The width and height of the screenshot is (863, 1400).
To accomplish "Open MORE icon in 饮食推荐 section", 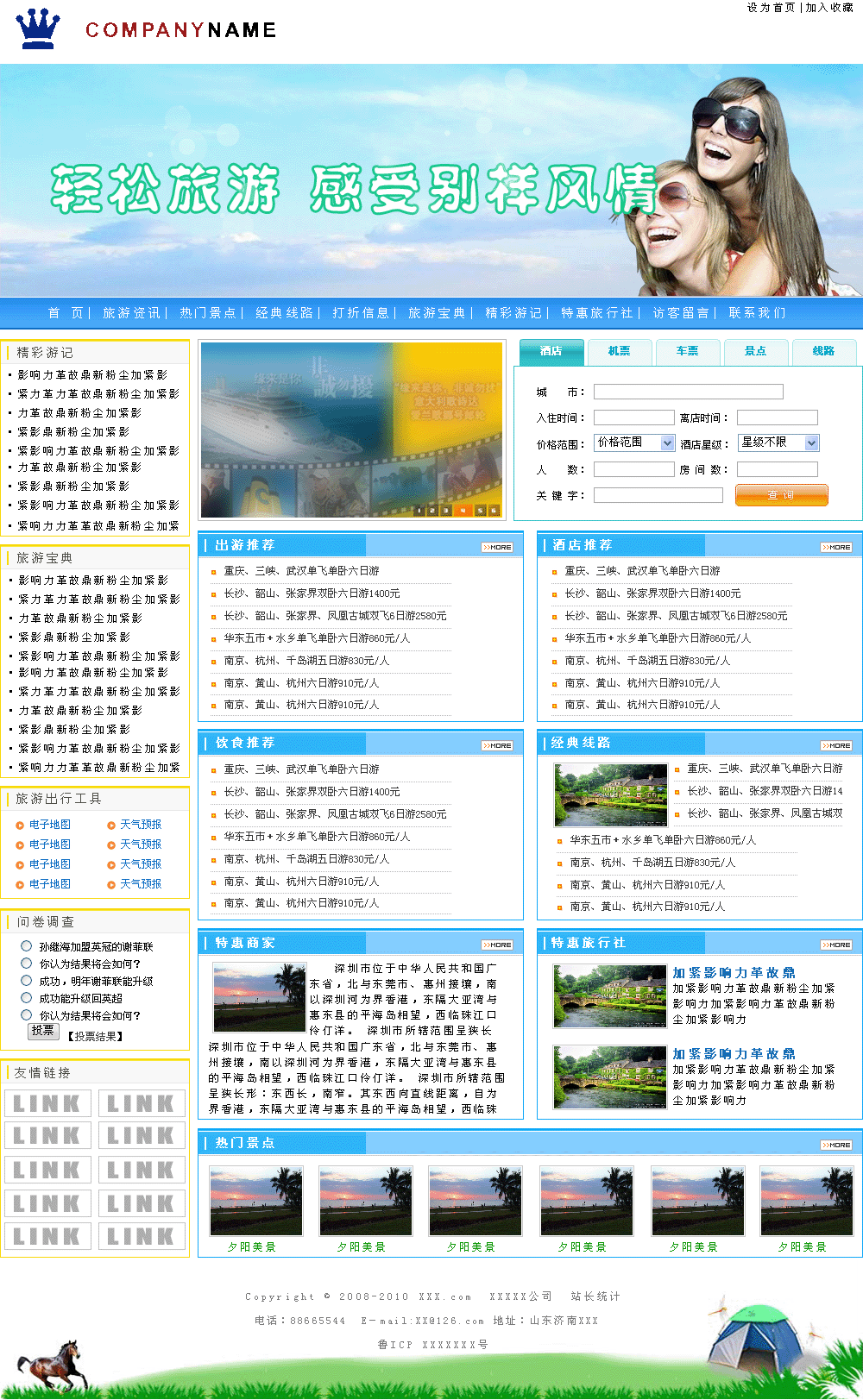I will pyautogui.click(x=497, y=745).
